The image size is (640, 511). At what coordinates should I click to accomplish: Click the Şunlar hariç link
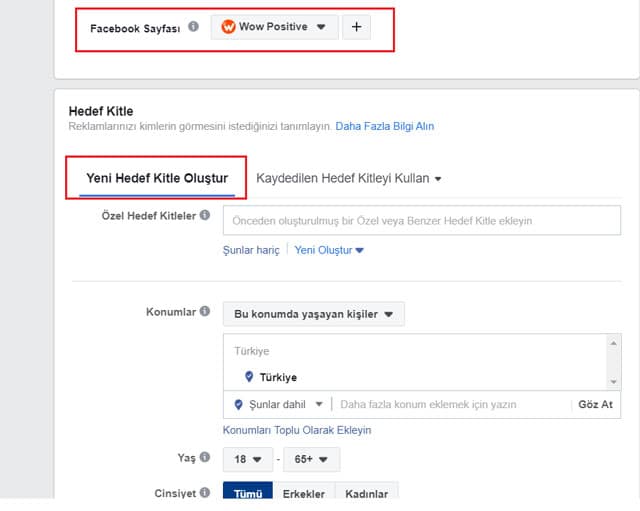coord(251,250)
